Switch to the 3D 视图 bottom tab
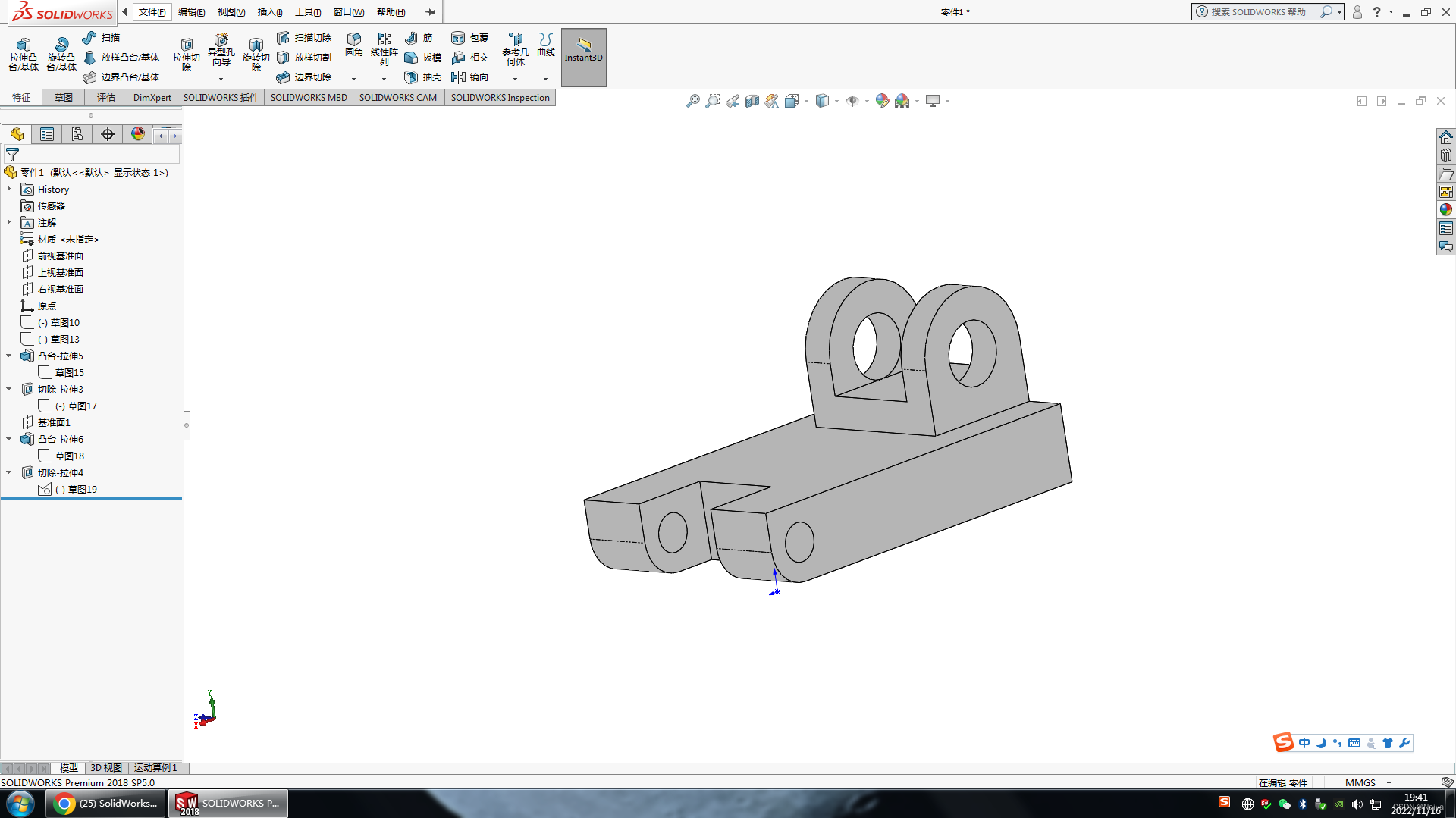 (x=106, y=768)
